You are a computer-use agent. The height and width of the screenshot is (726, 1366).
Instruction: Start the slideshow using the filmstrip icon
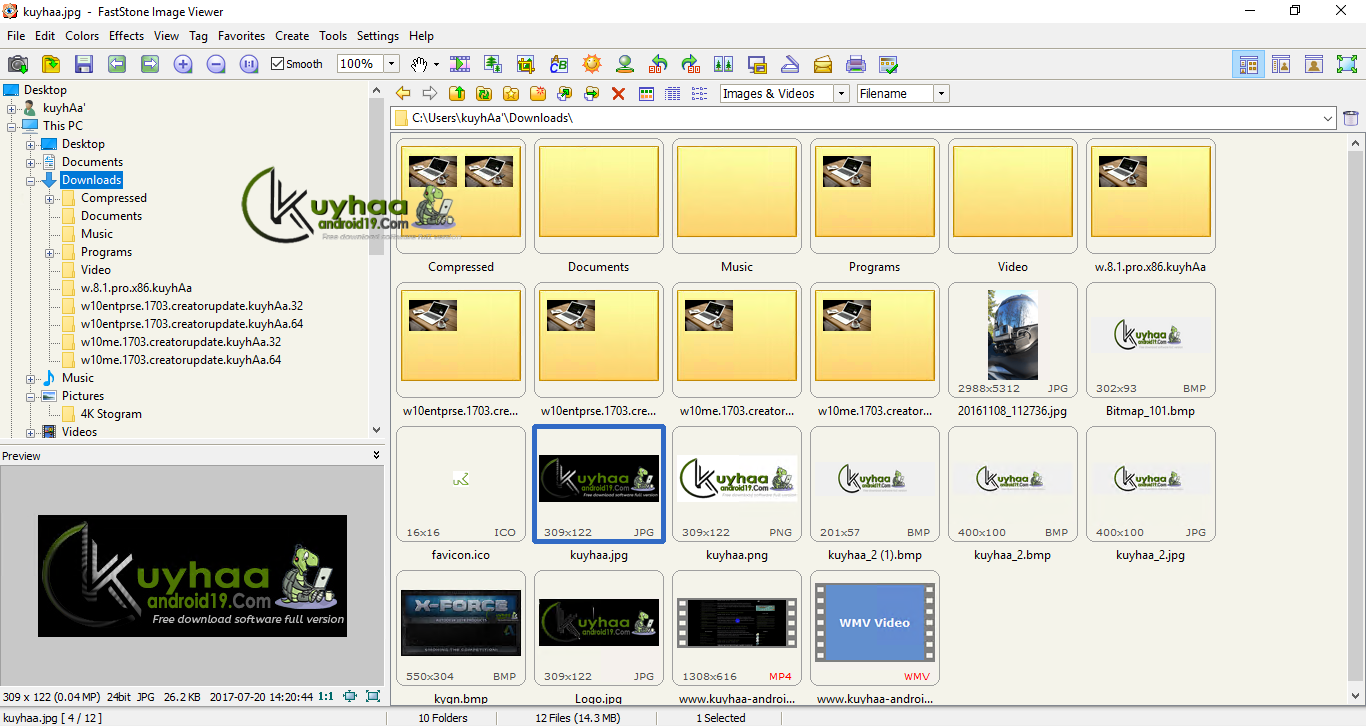click(x=460, y=64)
